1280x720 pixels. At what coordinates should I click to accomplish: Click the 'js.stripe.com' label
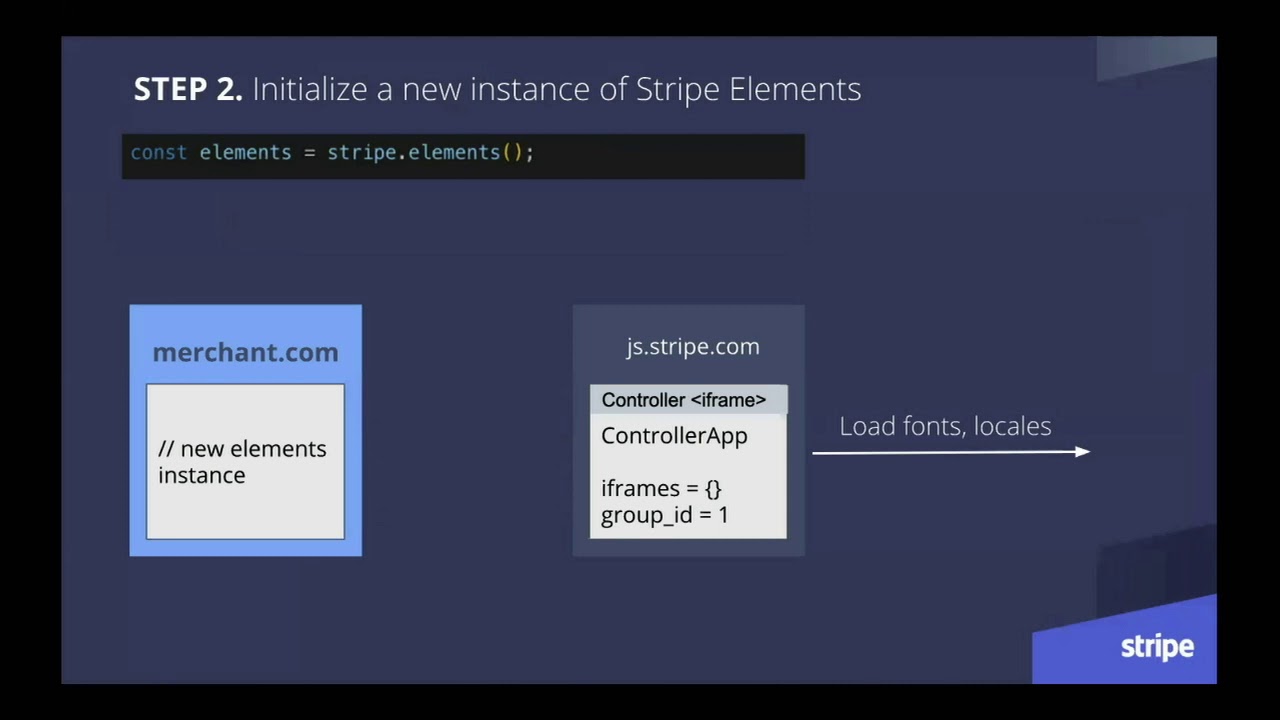coord(693,346)
